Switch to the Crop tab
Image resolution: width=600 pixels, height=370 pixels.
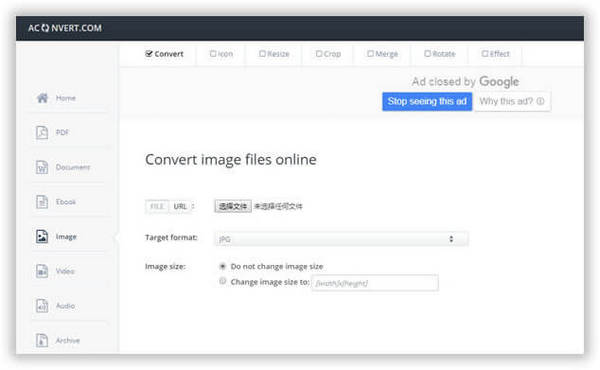[328, 54]
